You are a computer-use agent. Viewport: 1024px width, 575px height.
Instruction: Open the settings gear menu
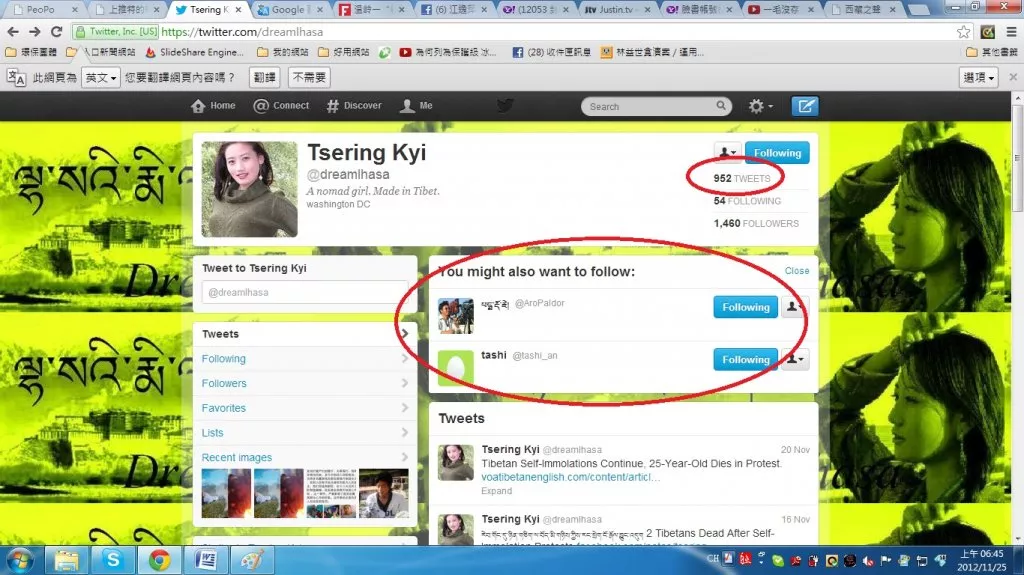[760, 106]
